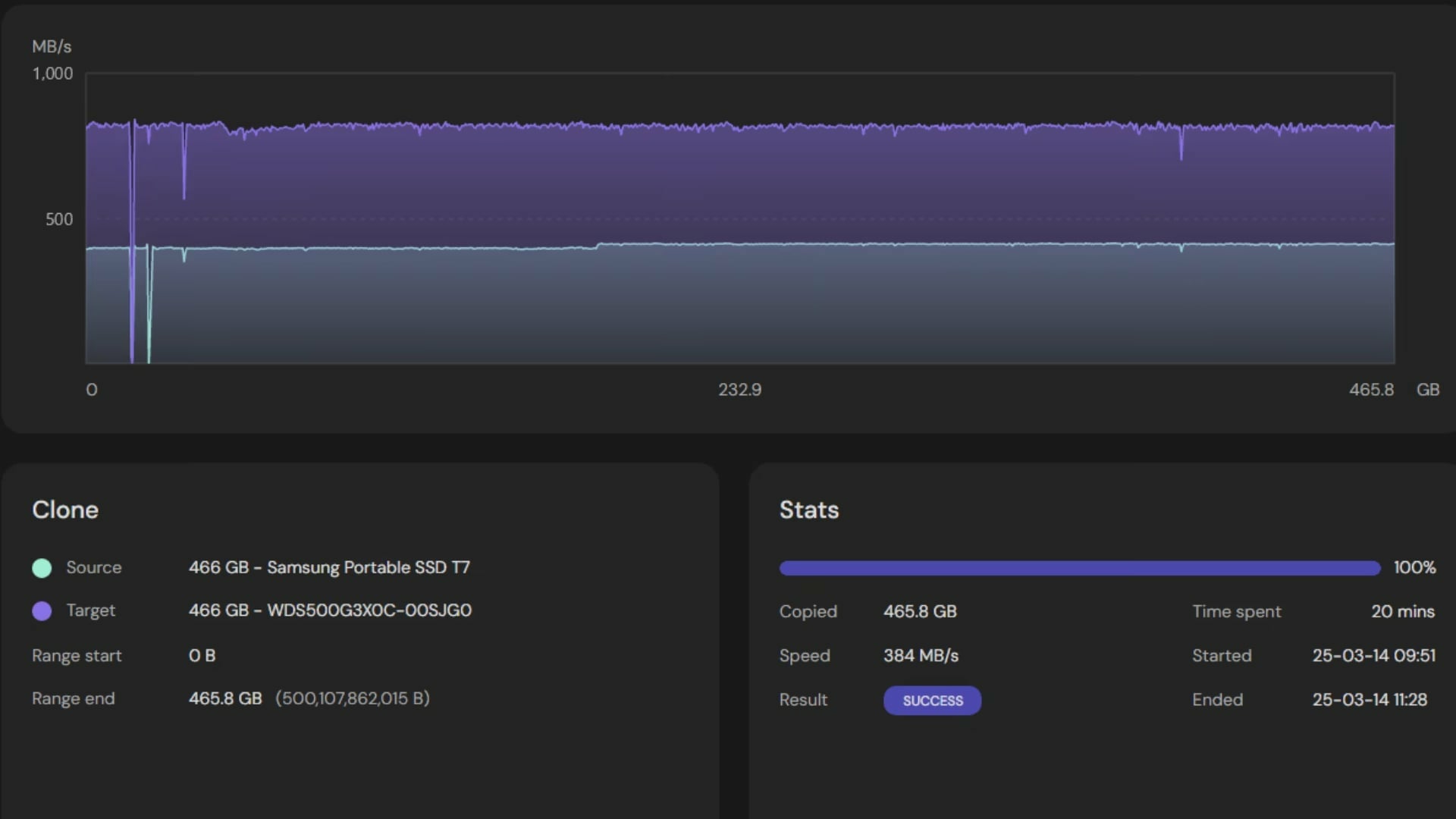The image size is (1456, 819).
Task: Click the WDS500G3X0C target drive text
Action: click(369, 610)
